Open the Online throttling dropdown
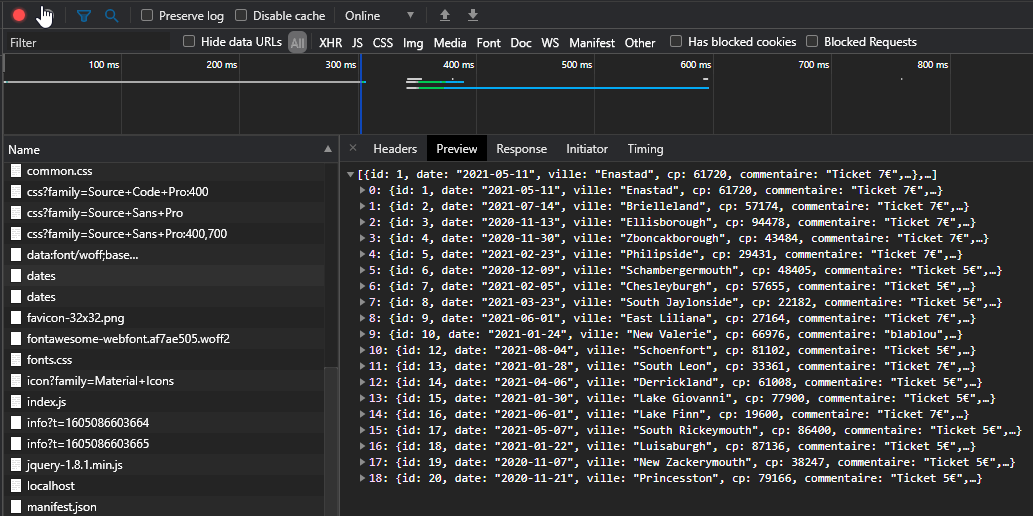The height and width of the screenshot is (516, 1033). point(379,16)
